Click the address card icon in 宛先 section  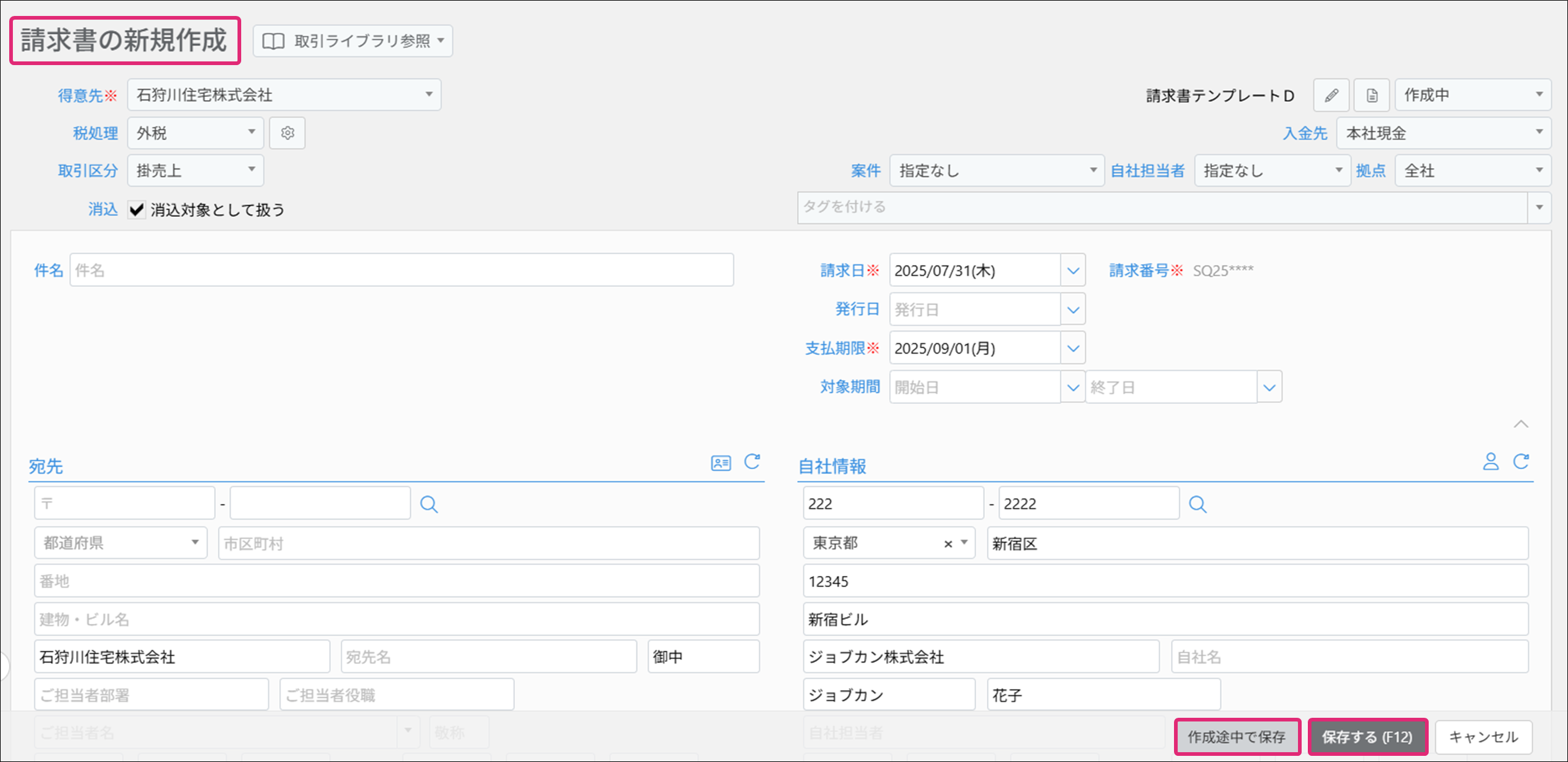point(720,463)
